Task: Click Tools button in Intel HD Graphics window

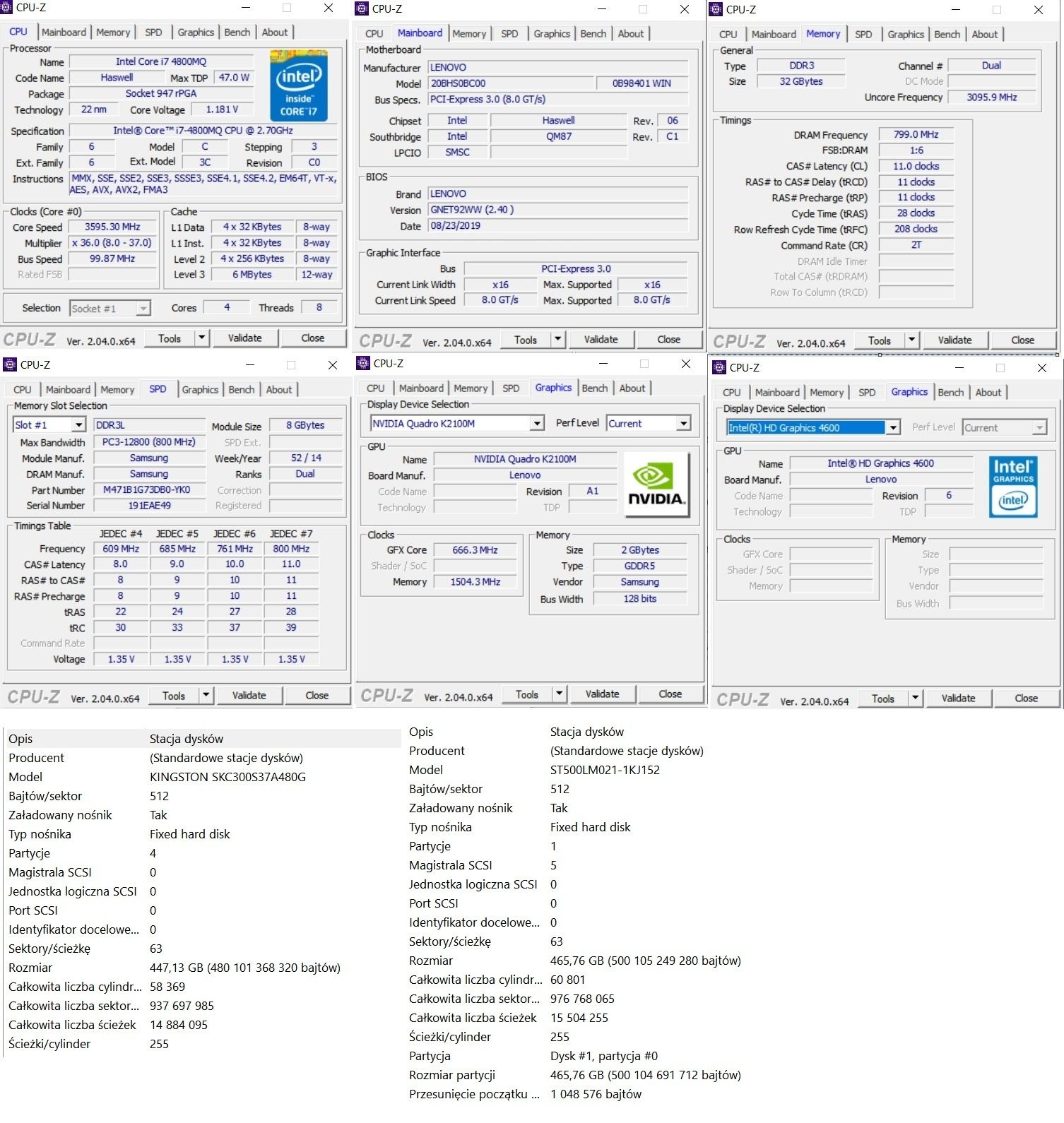Action: tap(883, 699)
